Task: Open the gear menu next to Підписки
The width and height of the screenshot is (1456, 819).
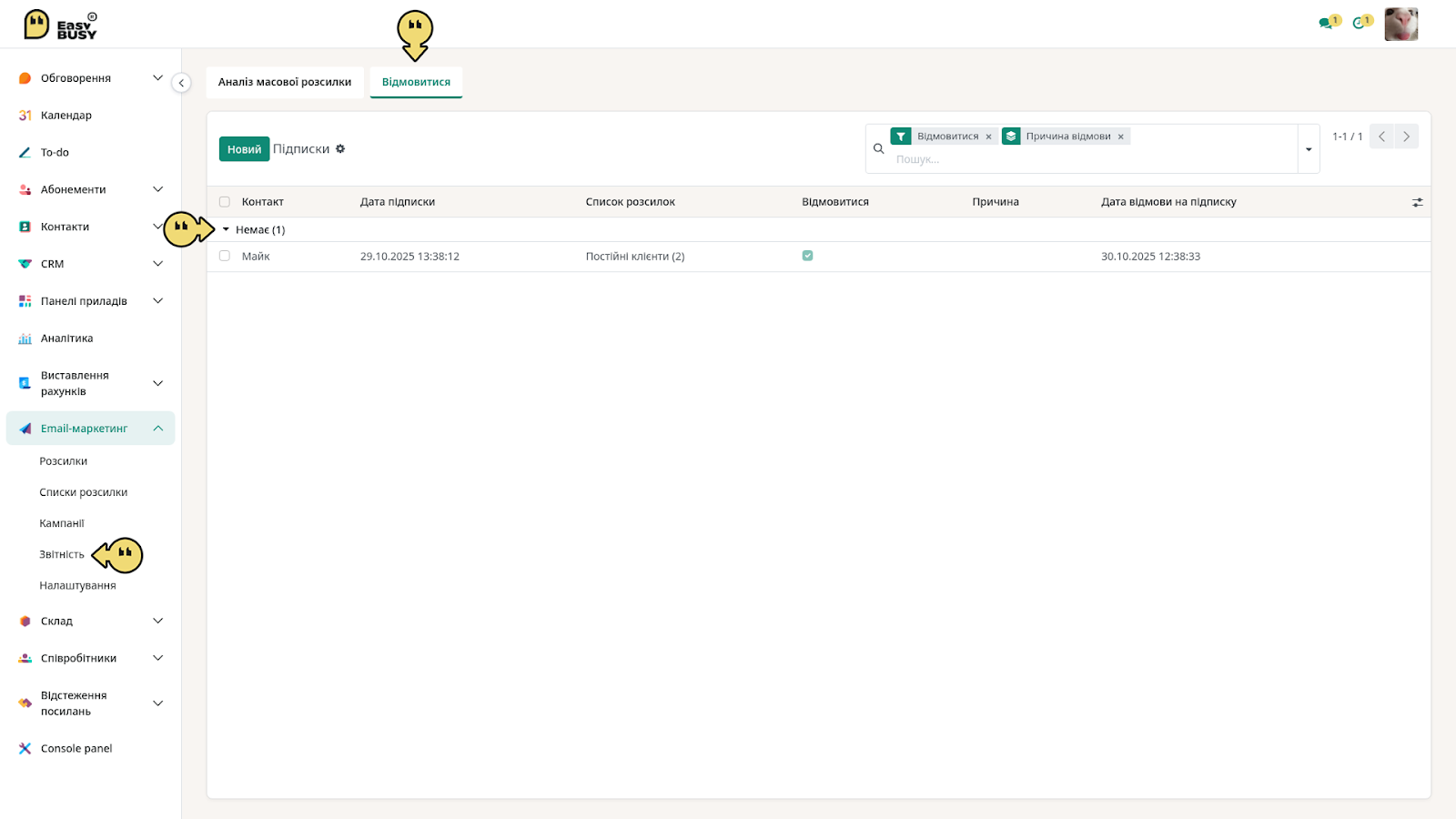Action: tap(340, 148)
